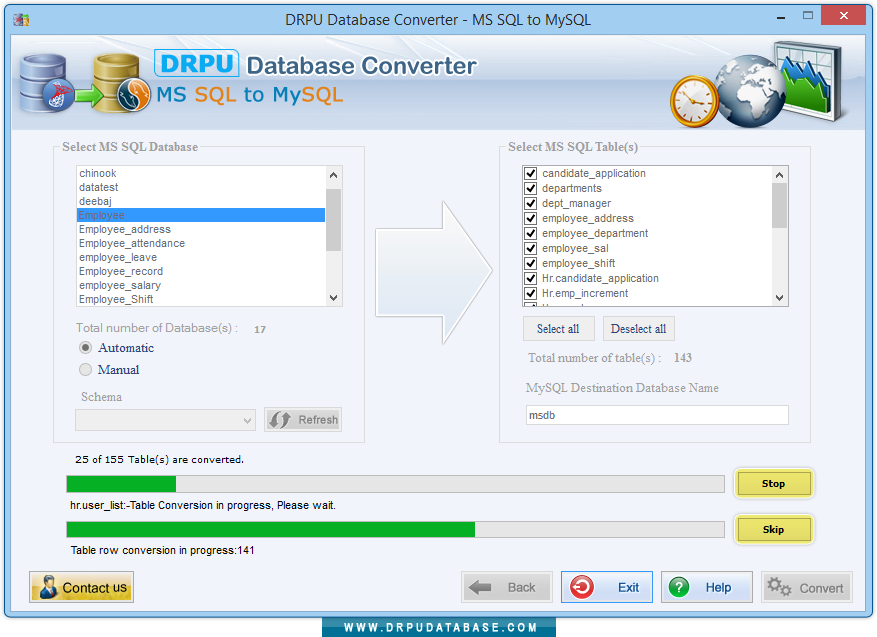
Task: Click the Refresh button
Action: pyautogui.click(x=303, y=419)
